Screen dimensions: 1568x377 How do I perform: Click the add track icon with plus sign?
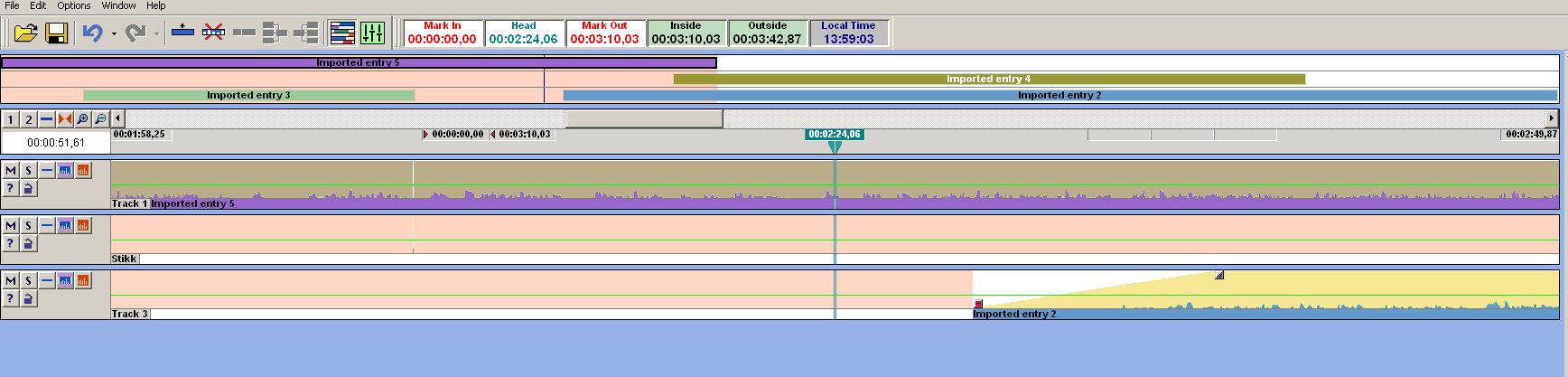tap(182, 33)
